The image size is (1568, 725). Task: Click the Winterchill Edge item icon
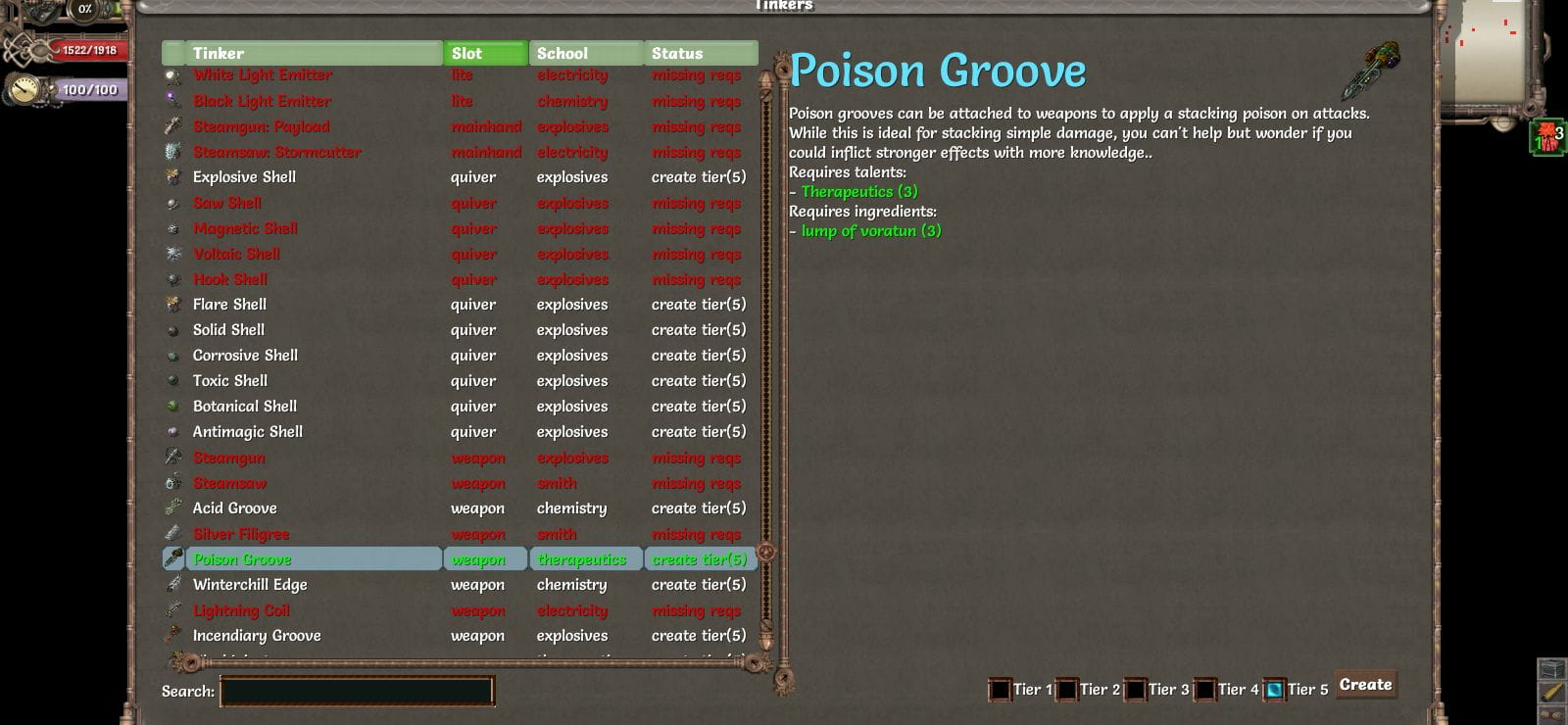[173, 585]
